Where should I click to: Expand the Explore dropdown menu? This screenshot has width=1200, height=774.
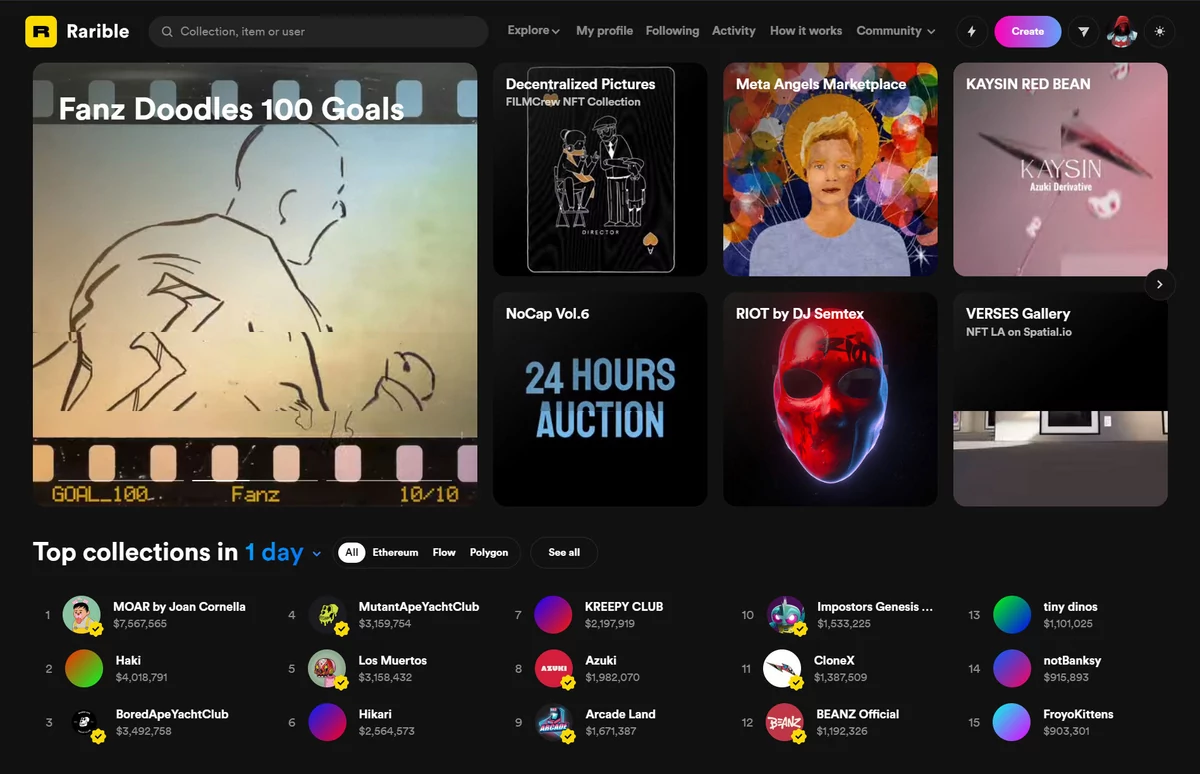(x=533, y=31)
